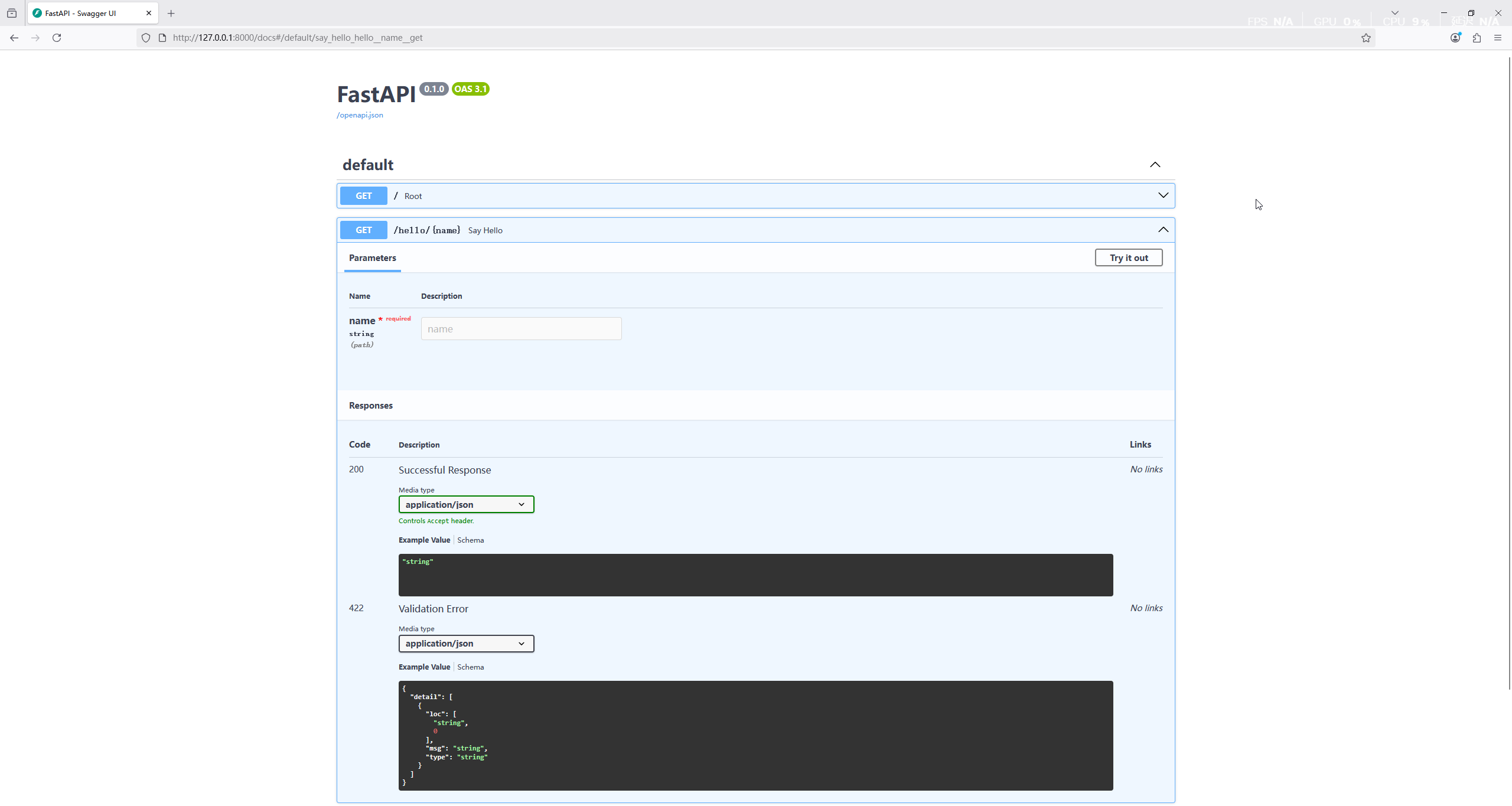Click the shield tracking protection icon
The image size is (1512, 806).
146,38
